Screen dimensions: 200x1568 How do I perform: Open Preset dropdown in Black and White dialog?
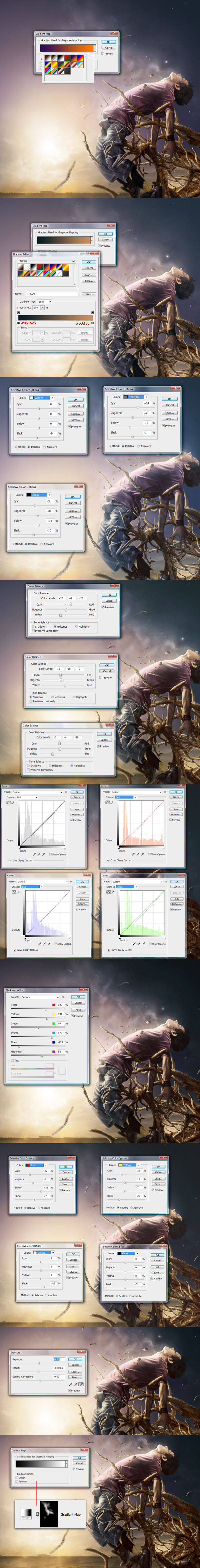click(40, 997)
